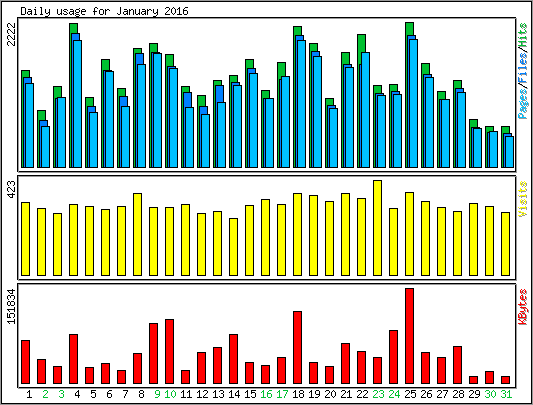Screen dimensions: 533x405
Task: Click the yellow Visits legend label
Action: coord(523,199)
